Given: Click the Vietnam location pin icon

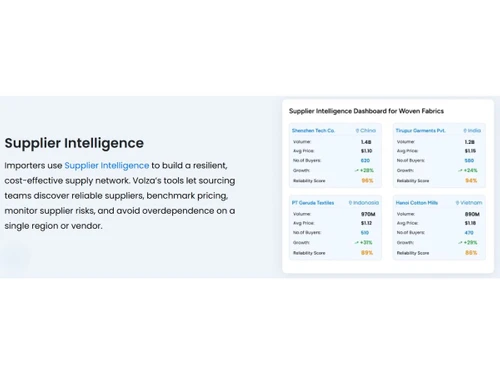Looking at the screenshot, I should 458,203.
